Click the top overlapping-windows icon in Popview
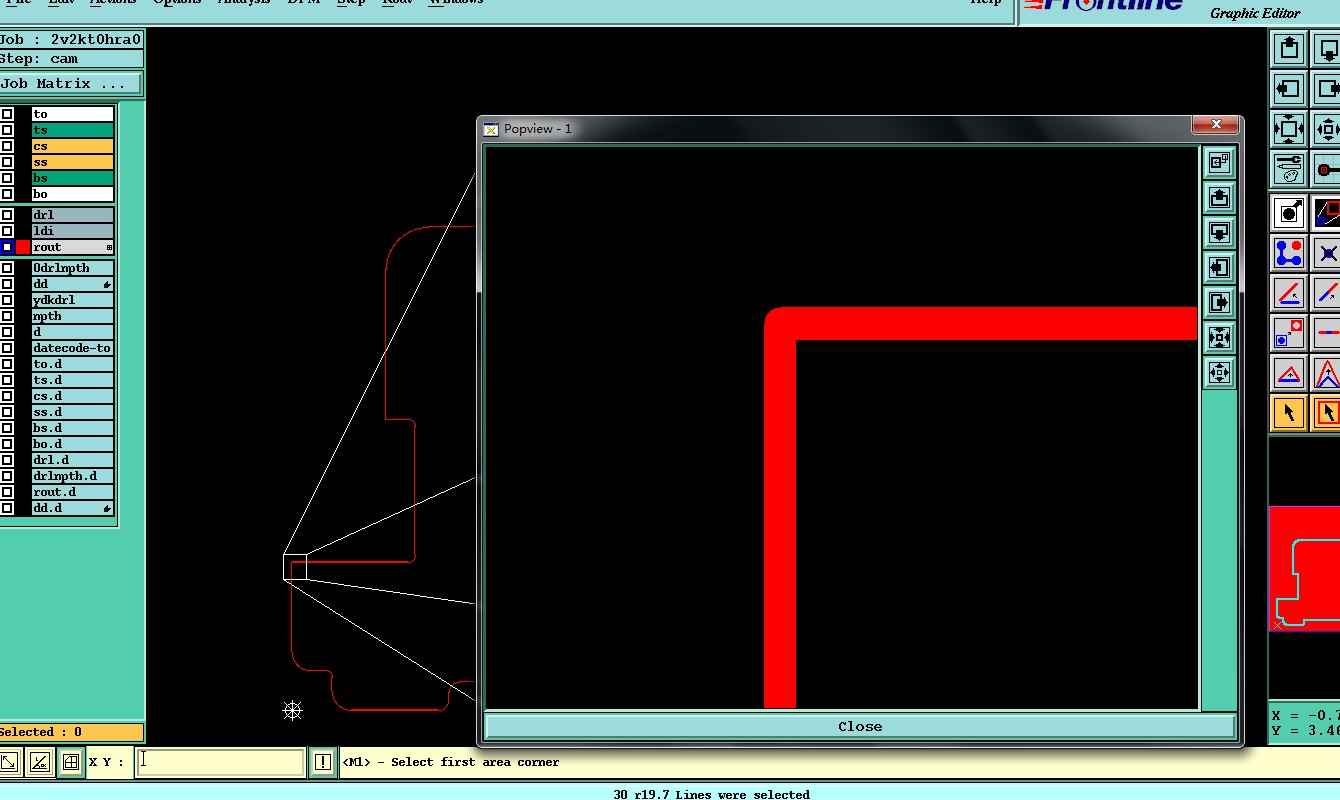The image size is (1340, 800). [1219, 162]
